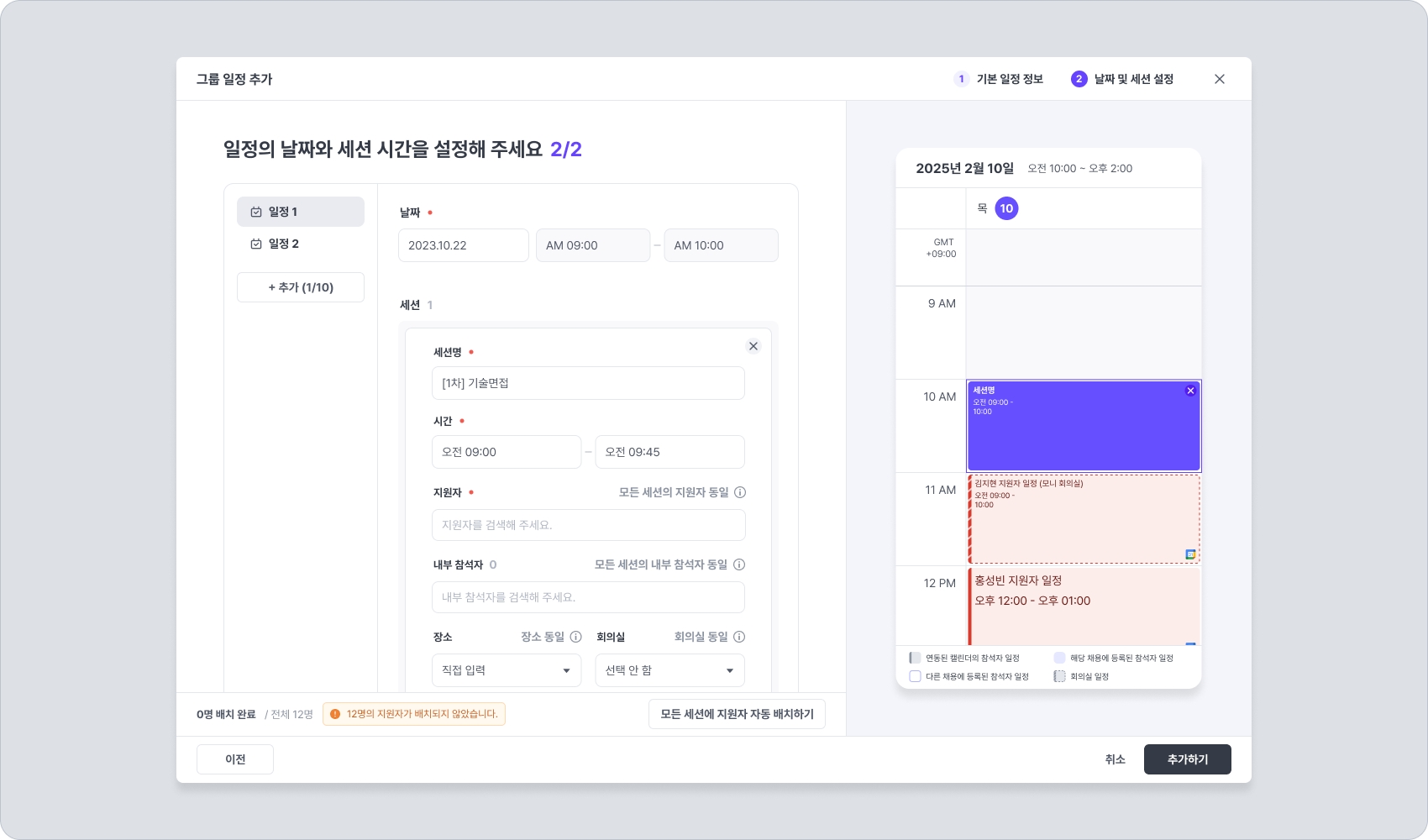The width and height of the screenshot is (1428, 840).
Task: Go back with the 이전 button
Action: (x=235, y=759)
